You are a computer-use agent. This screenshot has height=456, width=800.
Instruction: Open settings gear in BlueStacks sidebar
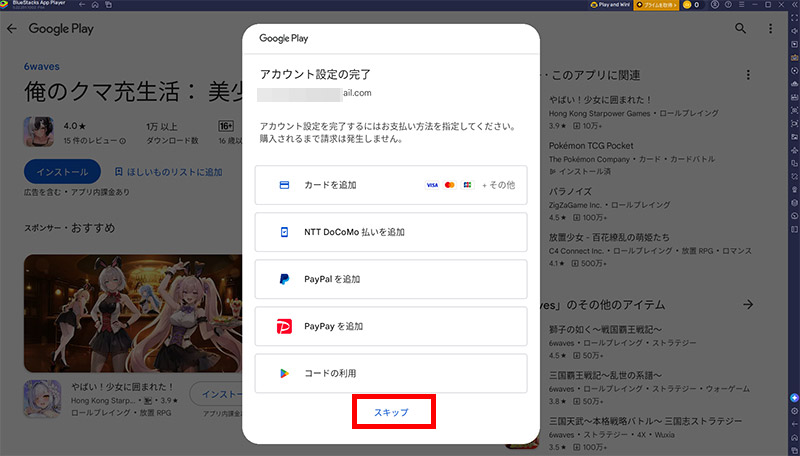(x=794, y=411)
